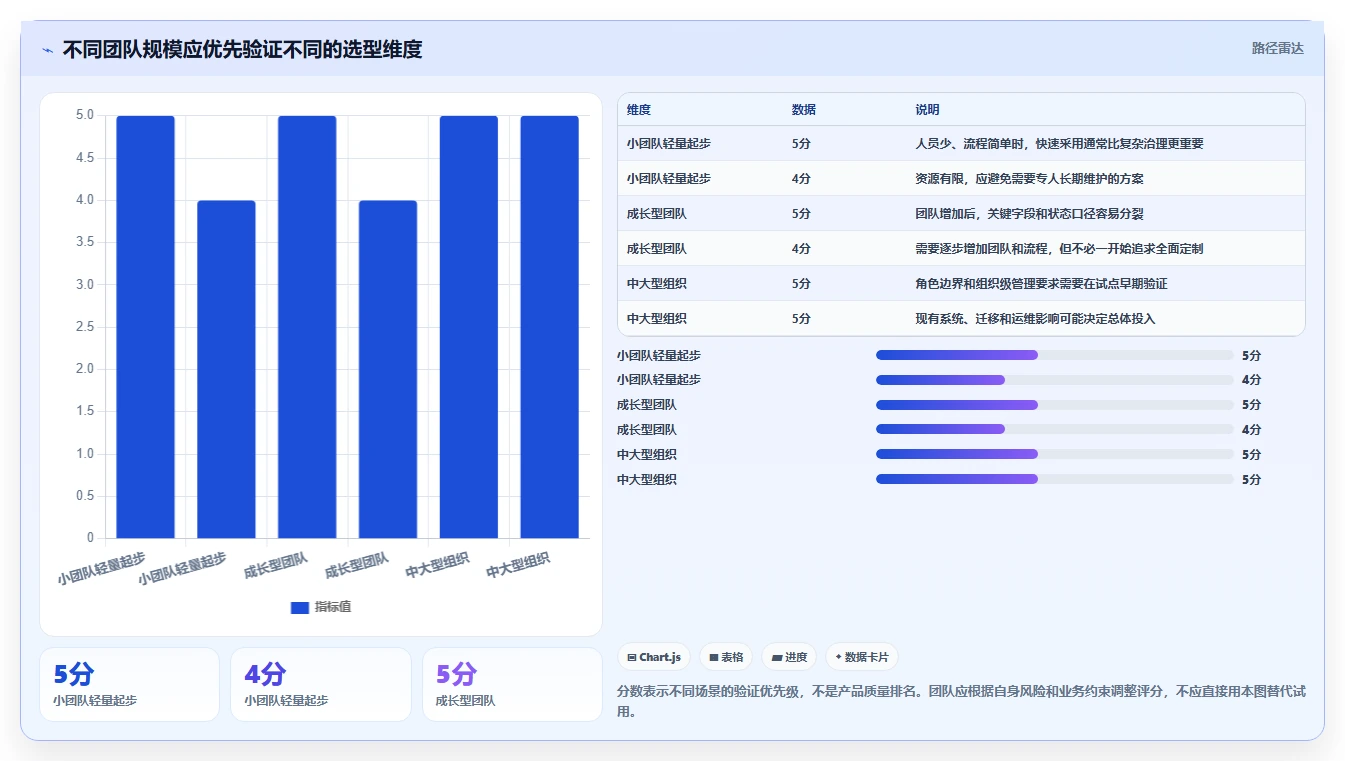Screen dimensions: 1345x761
Task: Select the row 现有系统、迁移和运维影响可能决定总体投入
Action: coord(961,318)
